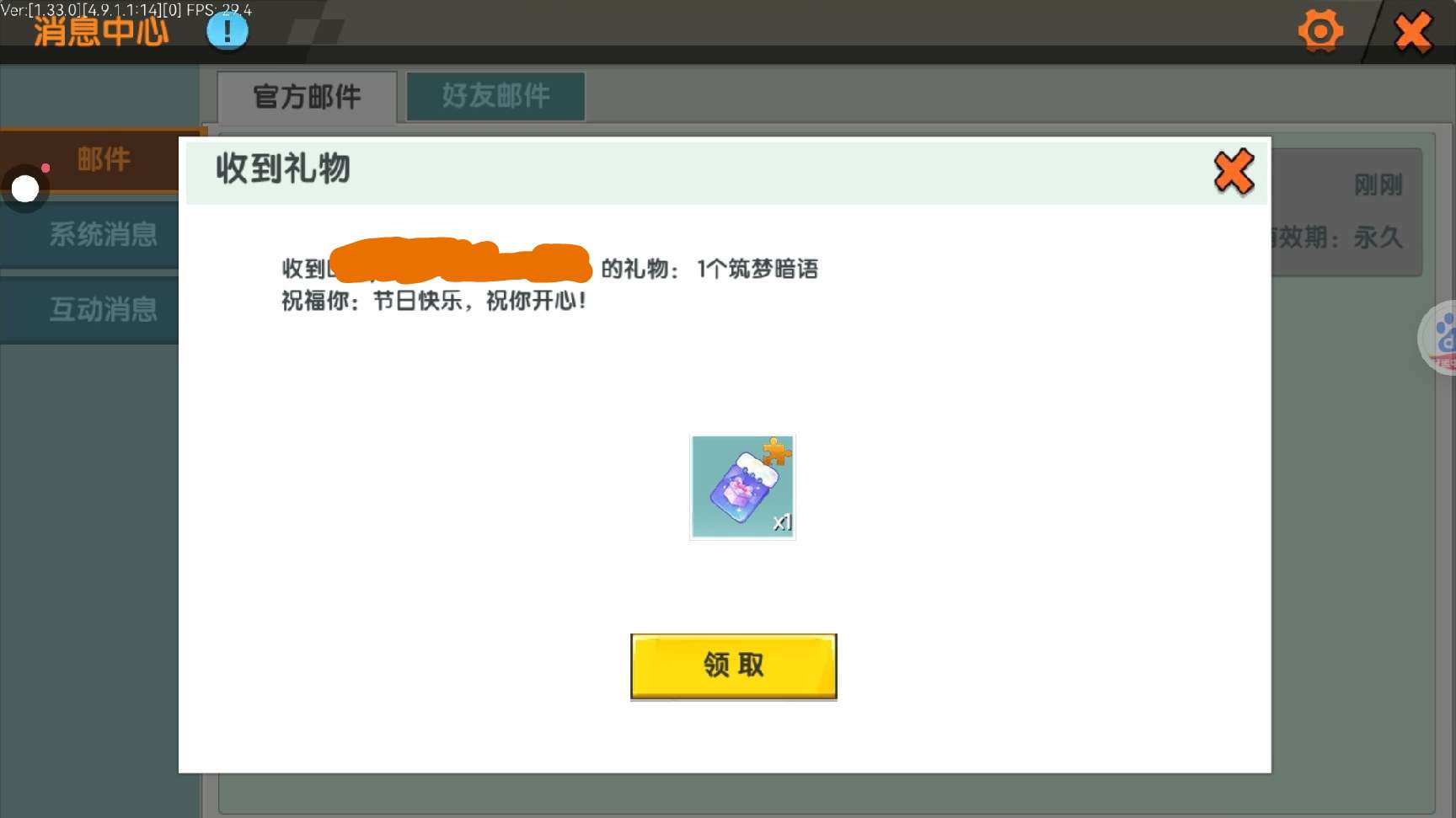Select the 筑梦暗语 gift item thumbnail
Image resolution: width=1456 pixels, height=818 pixels.
coord(742,487)
